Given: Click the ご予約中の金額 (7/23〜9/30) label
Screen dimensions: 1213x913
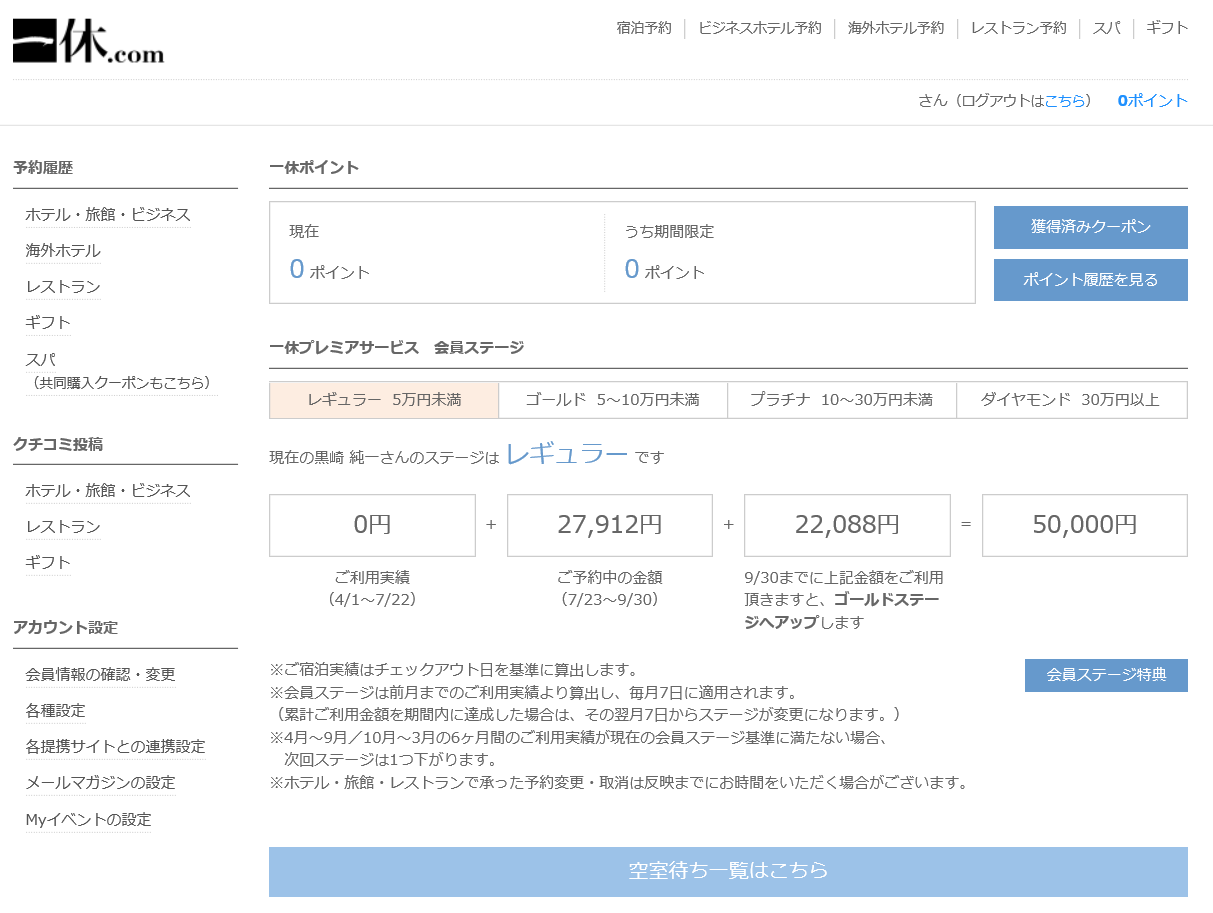Looking at the screenshot, I should 610,589.
